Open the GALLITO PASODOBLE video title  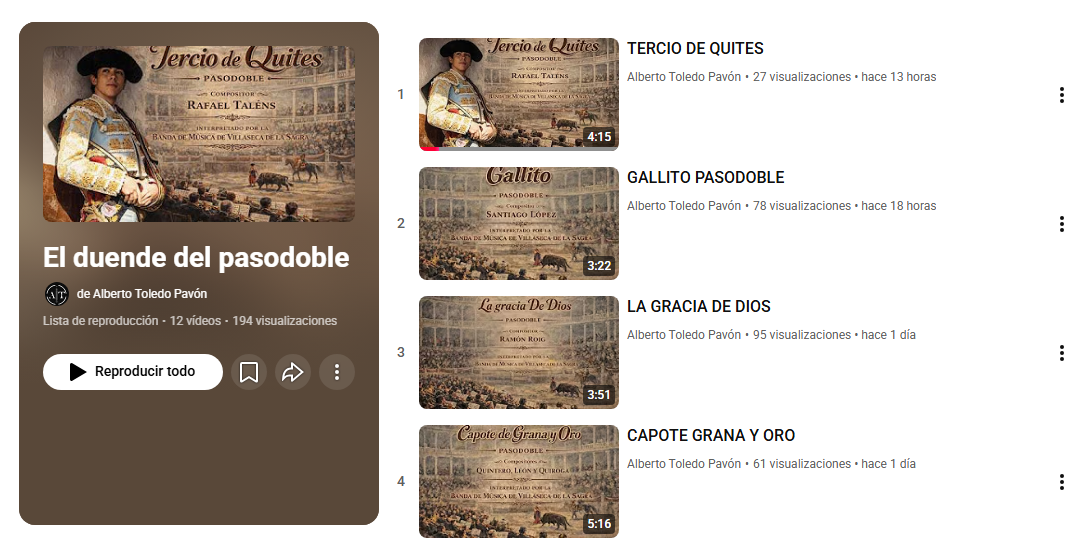pos(705,178)
